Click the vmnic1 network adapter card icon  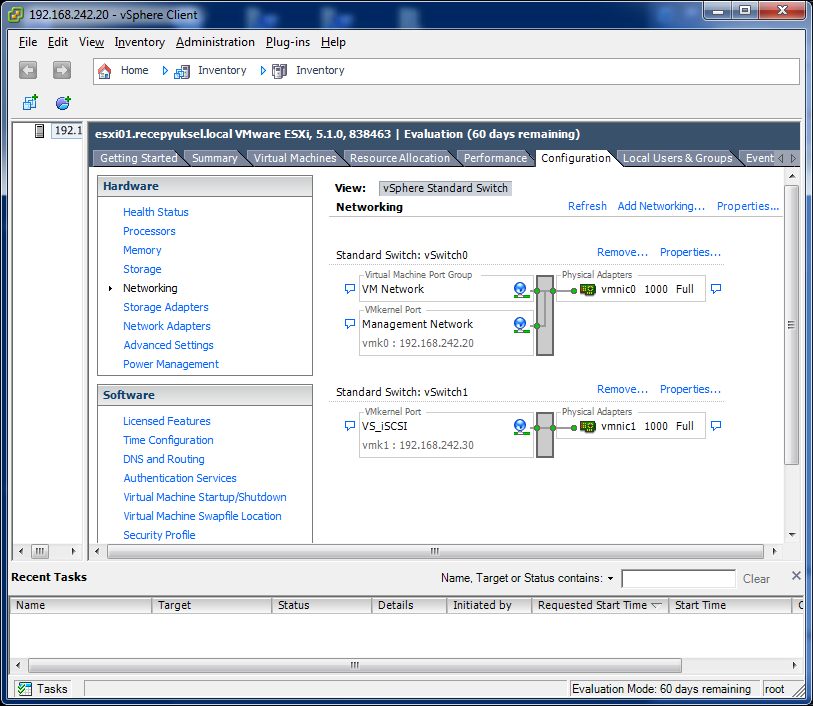(x=587, y=427)
